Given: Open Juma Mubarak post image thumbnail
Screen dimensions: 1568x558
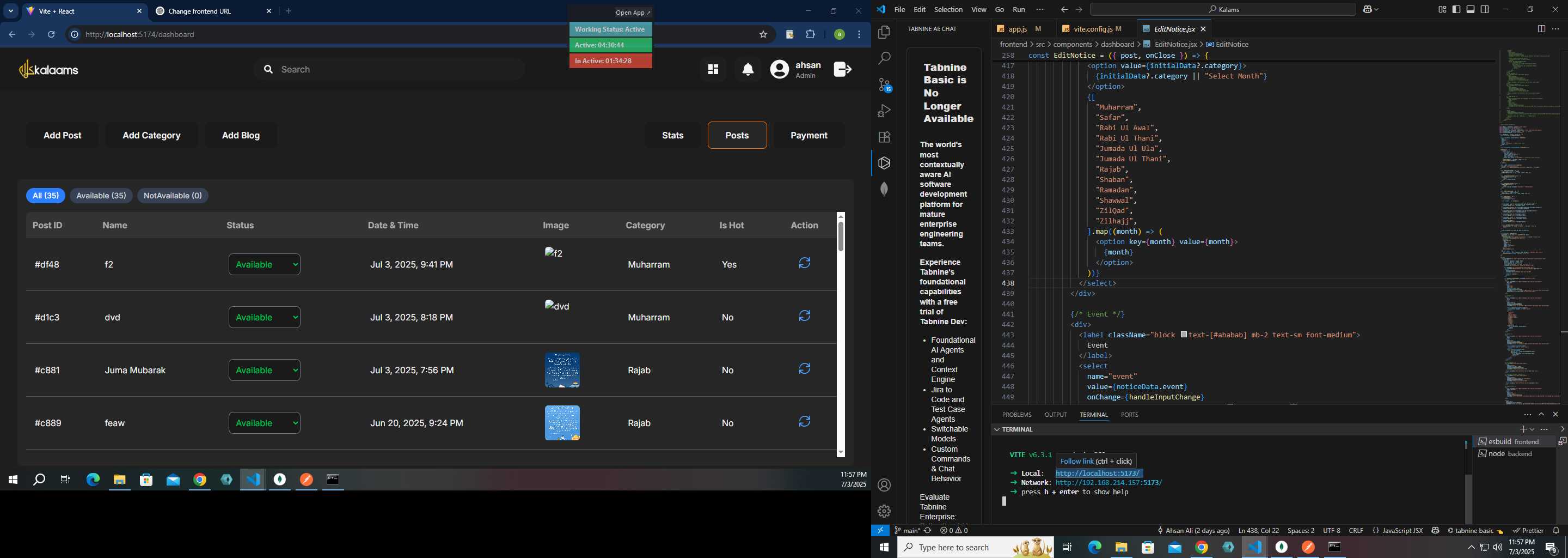Looking at the screenshot, I should 562,371.
